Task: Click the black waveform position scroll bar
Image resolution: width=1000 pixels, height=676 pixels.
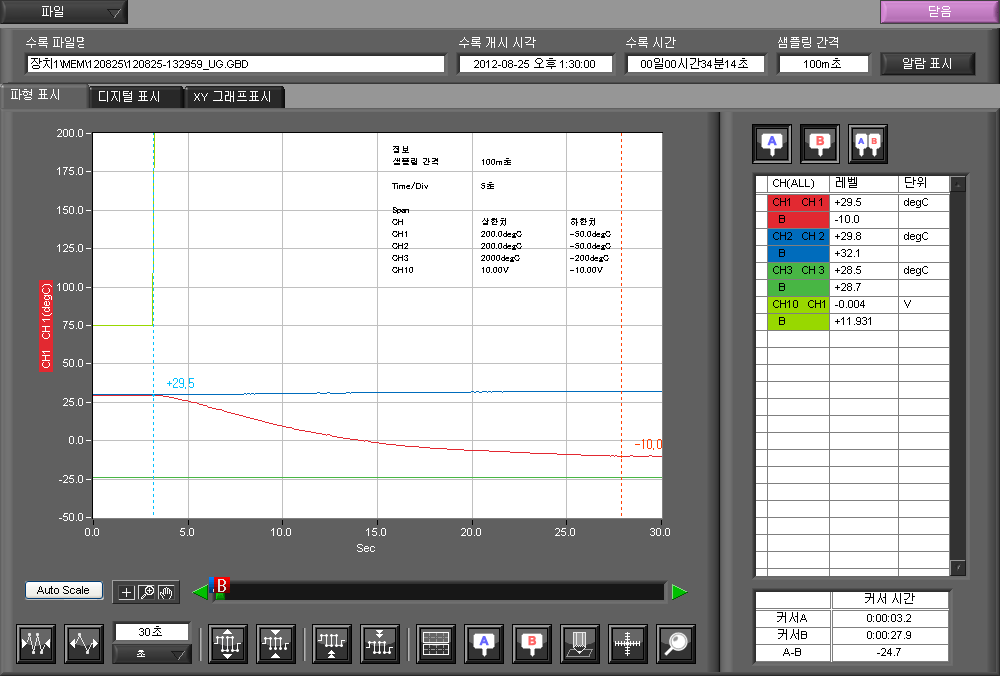Action: (440, 592)
